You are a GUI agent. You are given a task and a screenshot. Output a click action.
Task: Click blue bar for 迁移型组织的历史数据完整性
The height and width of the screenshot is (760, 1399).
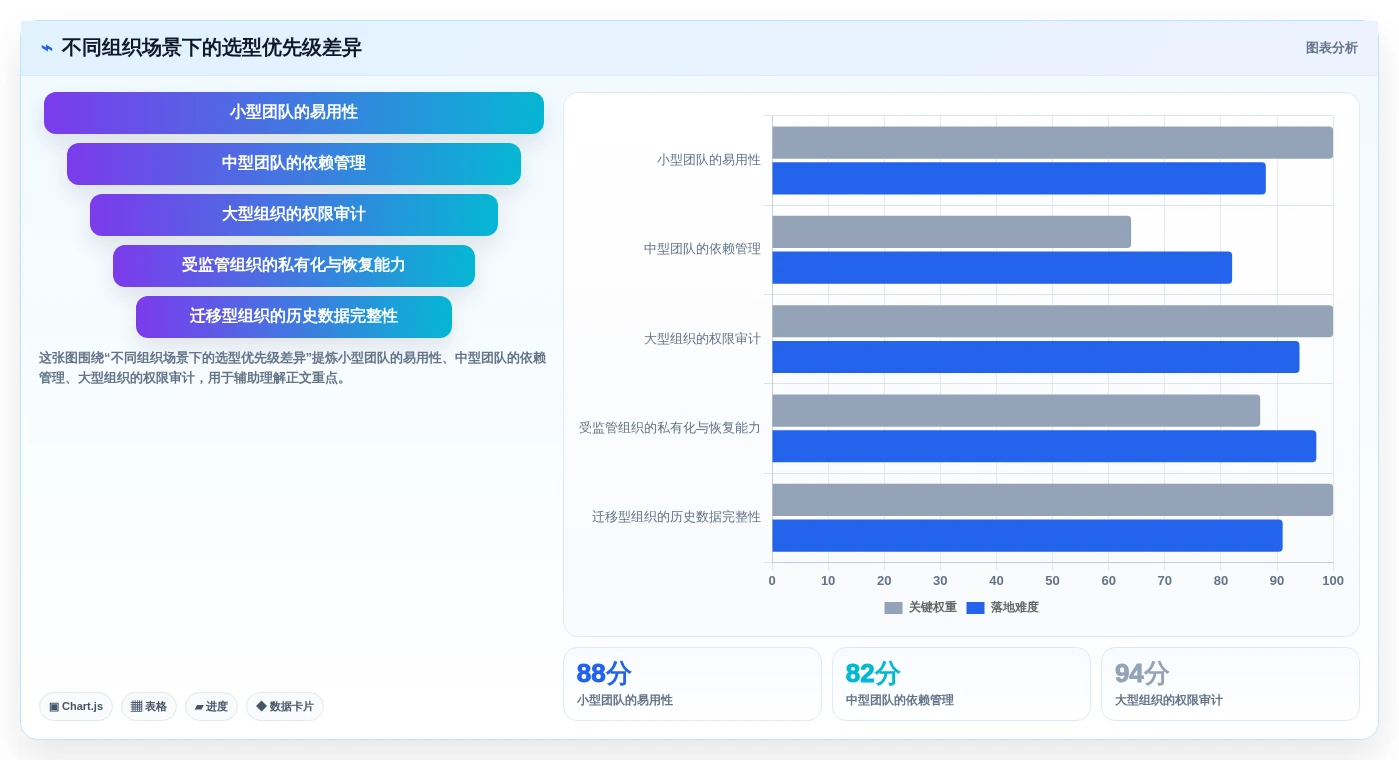[x=1027, y=536]
